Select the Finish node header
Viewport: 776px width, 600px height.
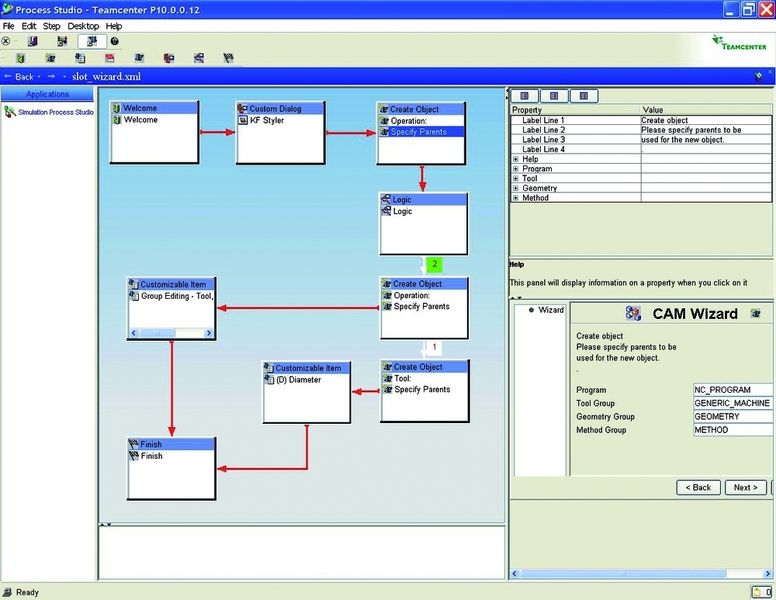[171, 444]
